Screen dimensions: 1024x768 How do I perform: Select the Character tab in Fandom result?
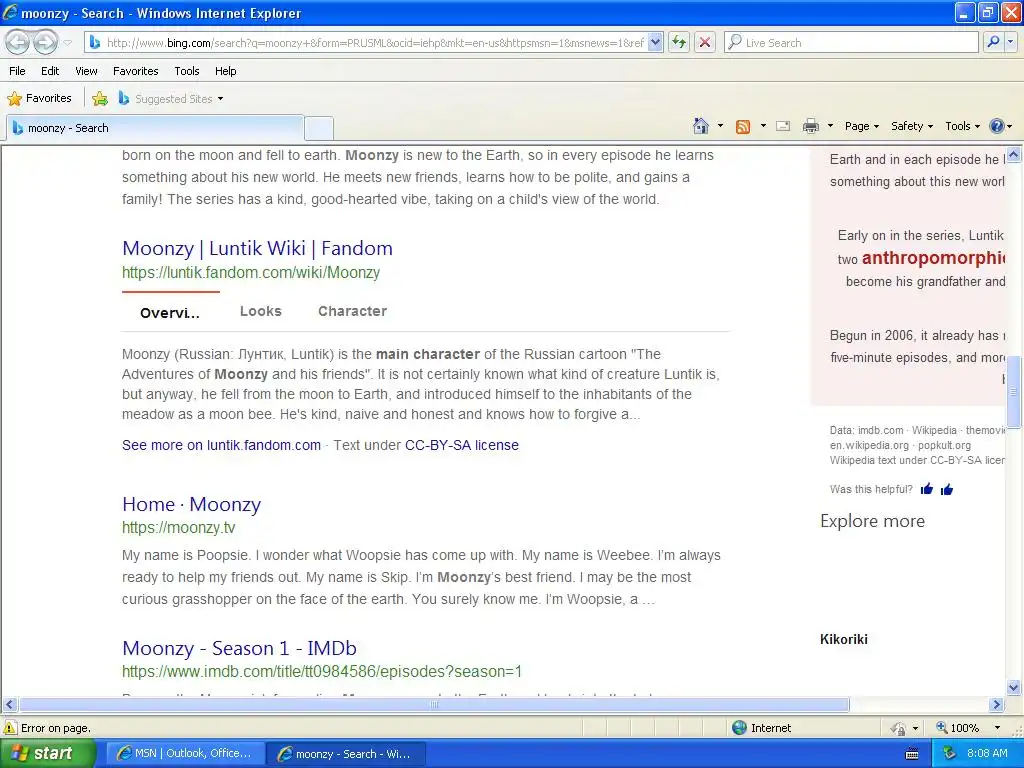(x=353, y=312)
